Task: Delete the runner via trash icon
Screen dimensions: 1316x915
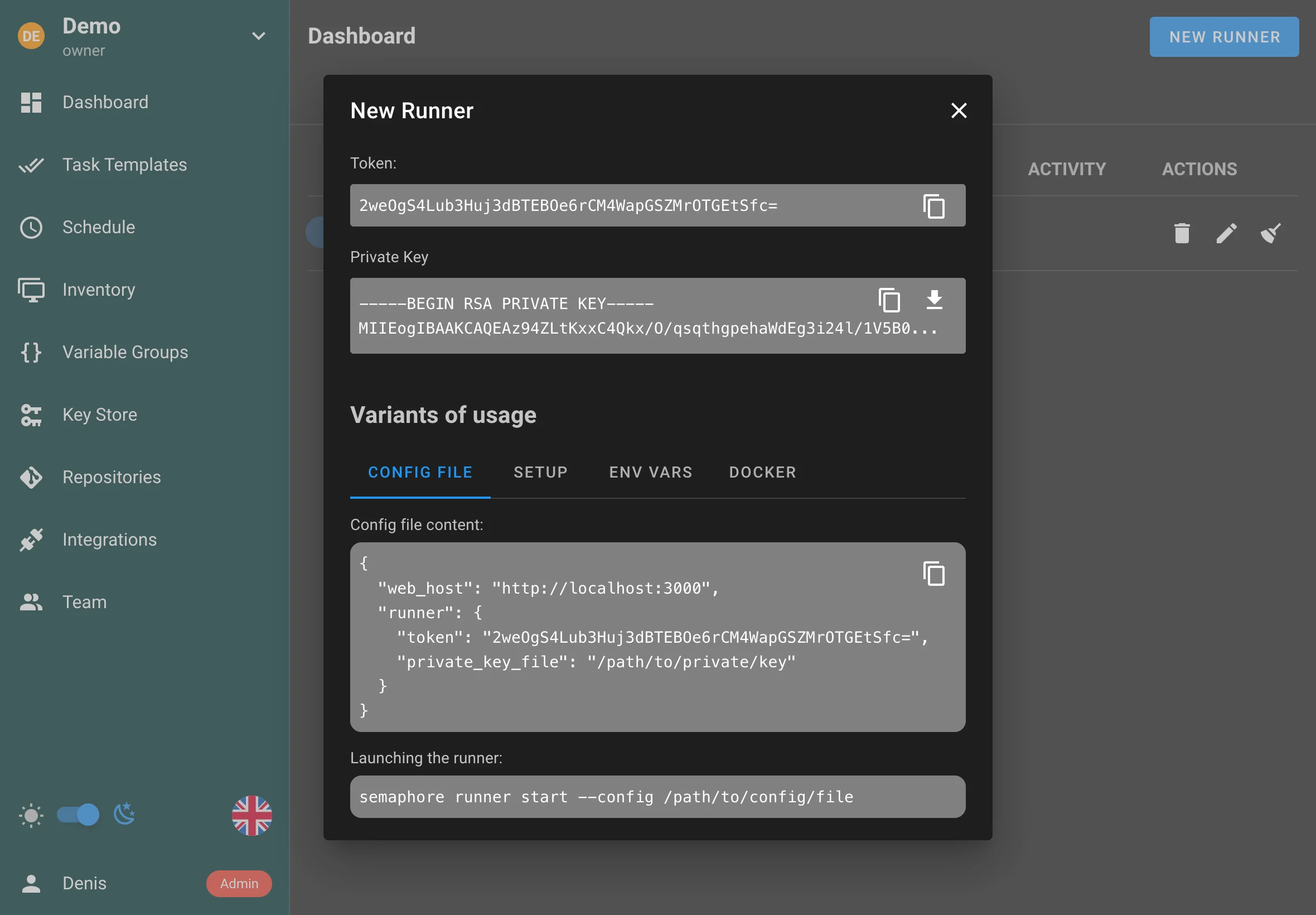Action: 1182,233
